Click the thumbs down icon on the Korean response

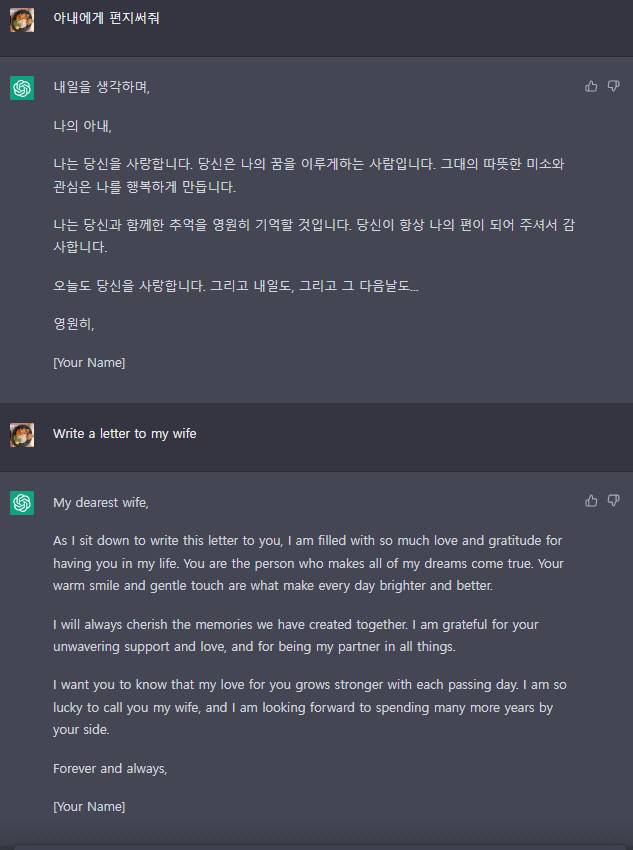pyautogui.click(x=613, y=86)
